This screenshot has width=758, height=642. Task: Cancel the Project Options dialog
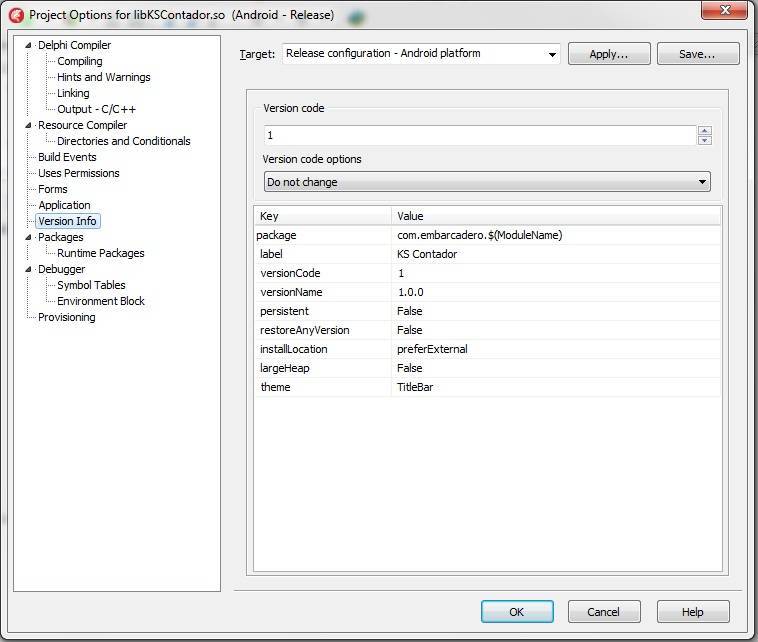pos(603,611)
